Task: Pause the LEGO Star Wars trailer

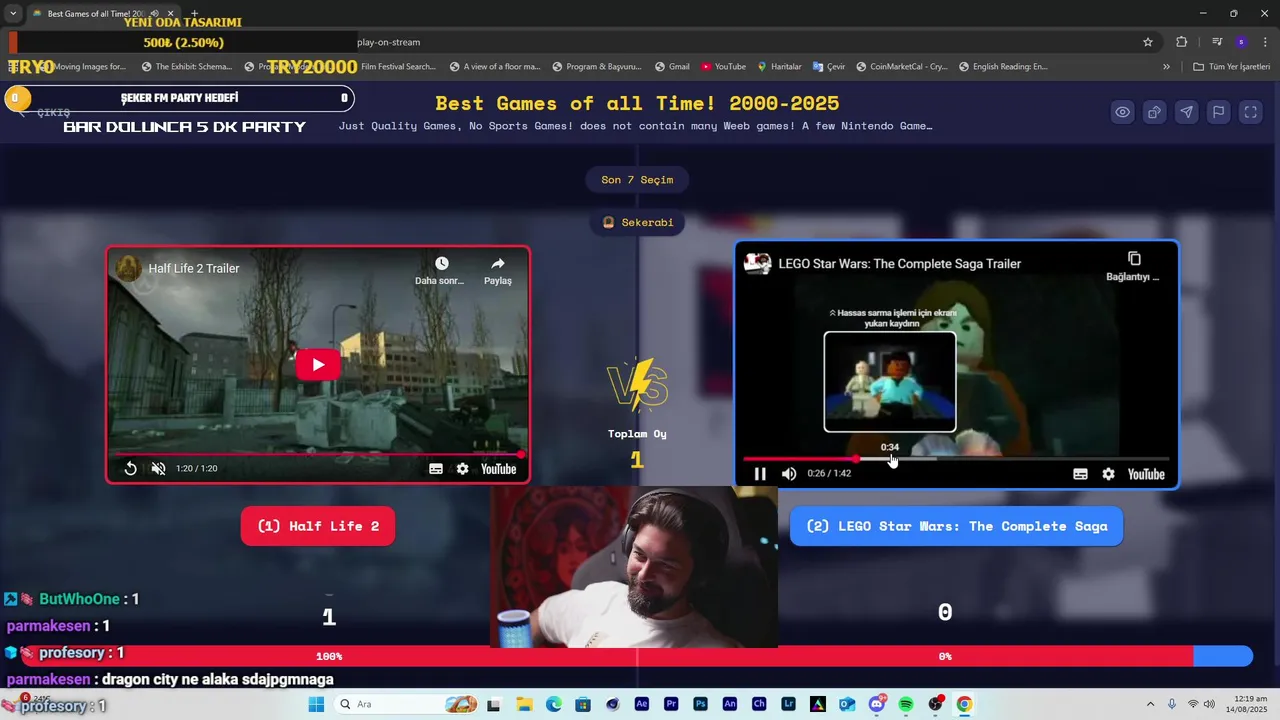Action: point(760,474)
